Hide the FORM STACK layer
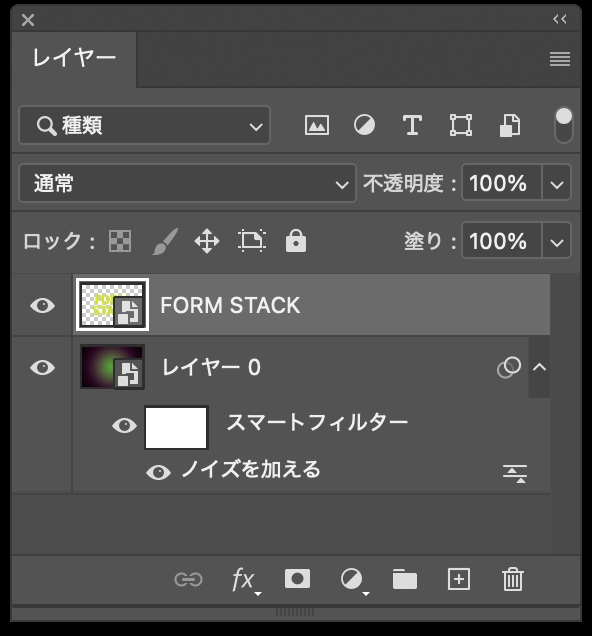 pos(43,305)
